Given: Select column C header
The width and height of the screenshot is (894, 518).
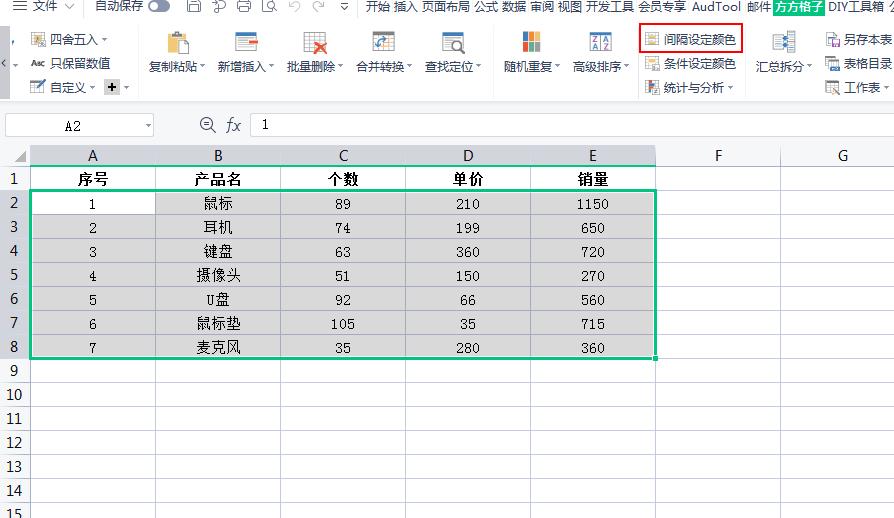Looking at the screenshot, I should (x=343, y=156).
